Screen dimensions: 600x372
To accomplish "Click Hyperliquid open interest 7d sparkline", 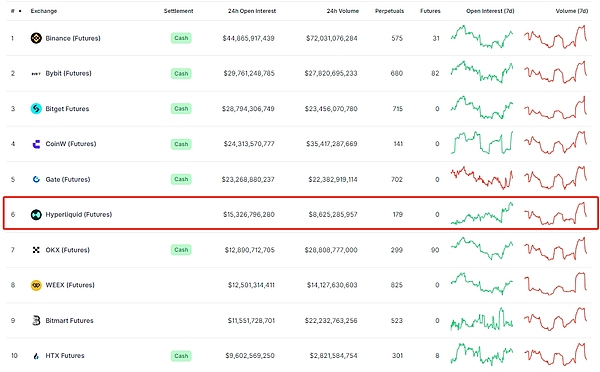I will (482, 213).
